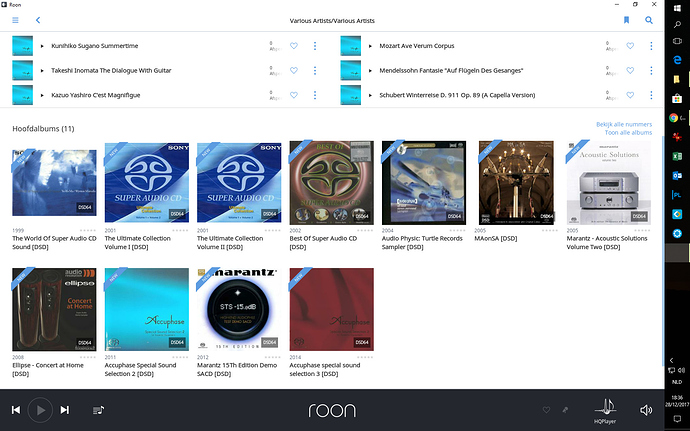The image size is (690, 431).
Task: Favorite Mozart Ave Verum Corpus with heart
Action: pos(630,46)
